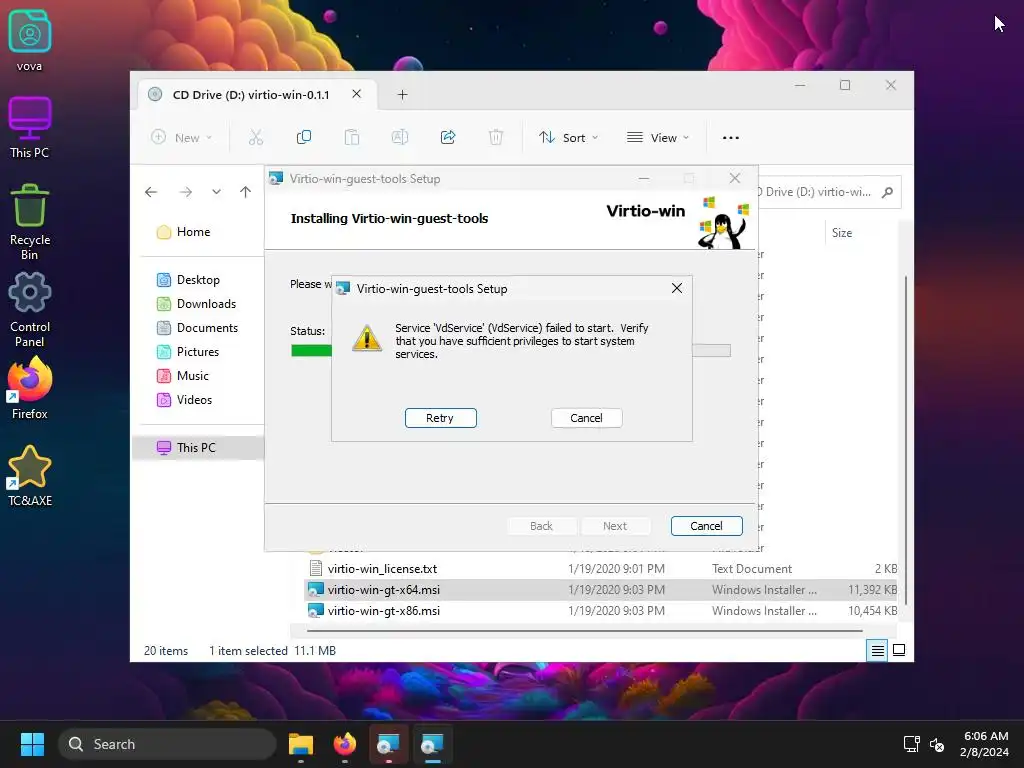This screenshot has width=1024, height=768.
Task: Go up one folder level
Action: 246,192
